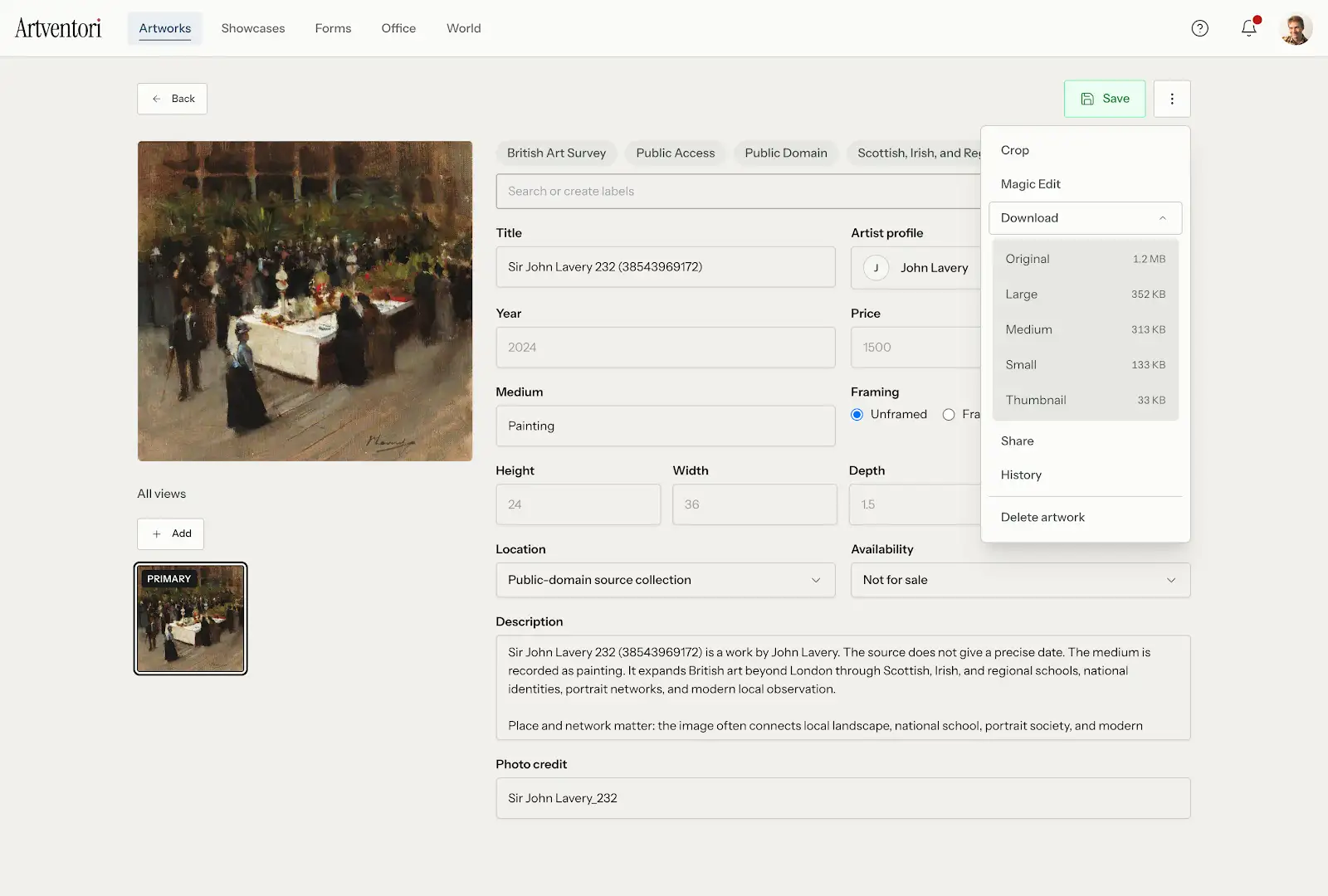Open the three-dot more options menu
This screenshot has width=1328, height=896.
(1172, 99)
